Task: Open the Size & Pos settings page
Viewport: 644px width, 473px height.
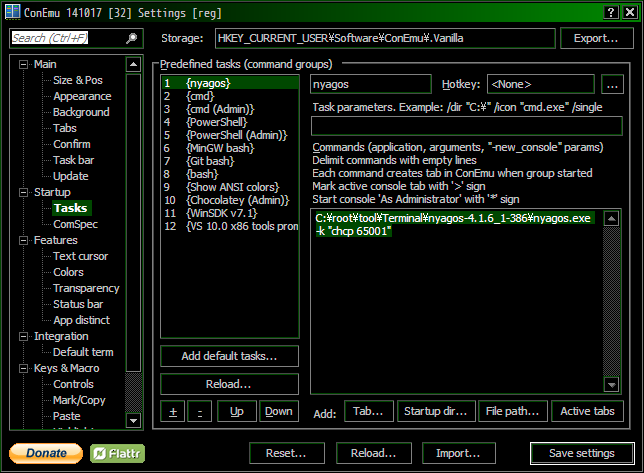Action: [78, 80]
